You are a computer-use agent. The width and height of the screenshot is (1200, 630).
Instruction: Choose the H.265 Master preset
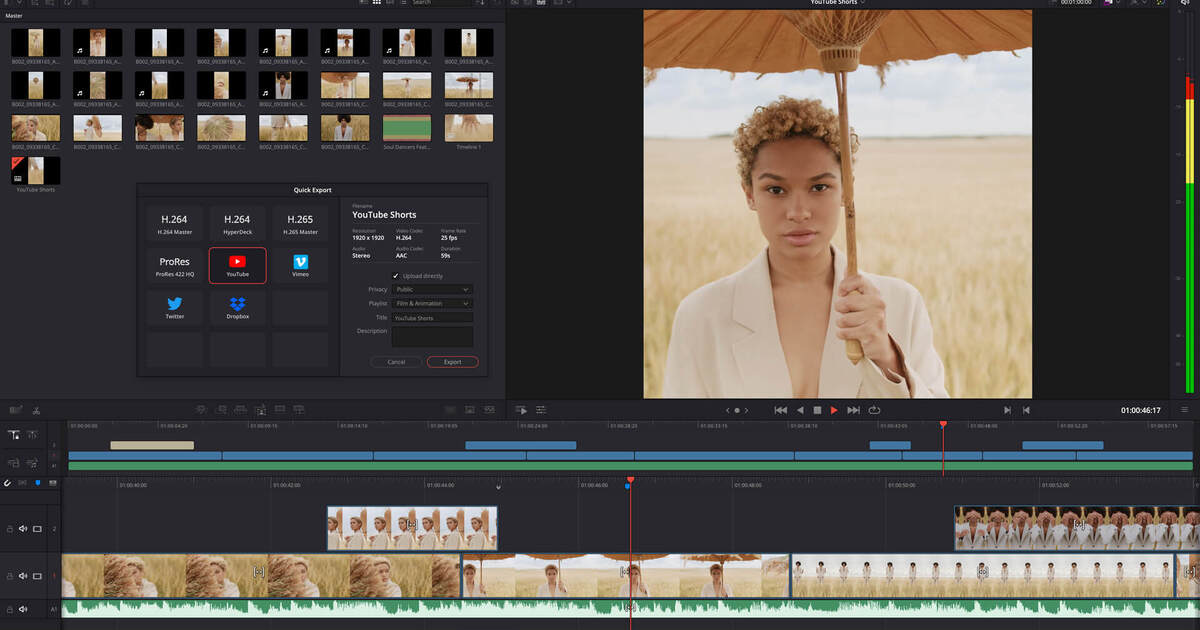[x=300, y=223]
